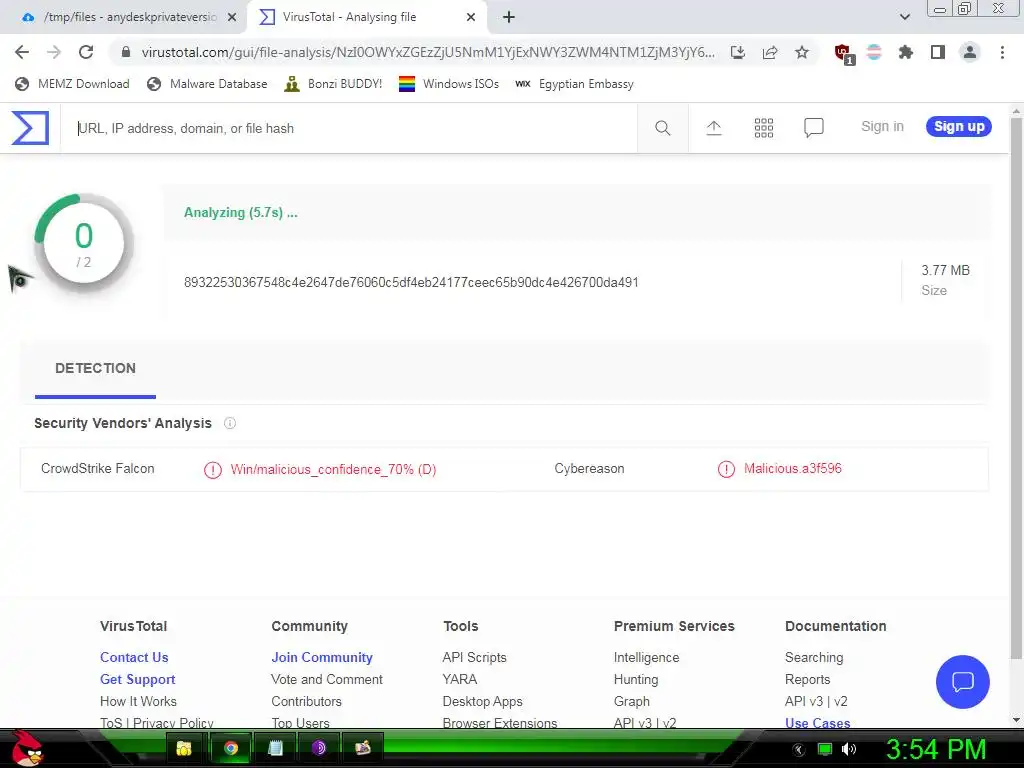Open the uBlock Origin extension icon
The width and height of the screenshot is (1024, 768).
[x=844, y=53]
